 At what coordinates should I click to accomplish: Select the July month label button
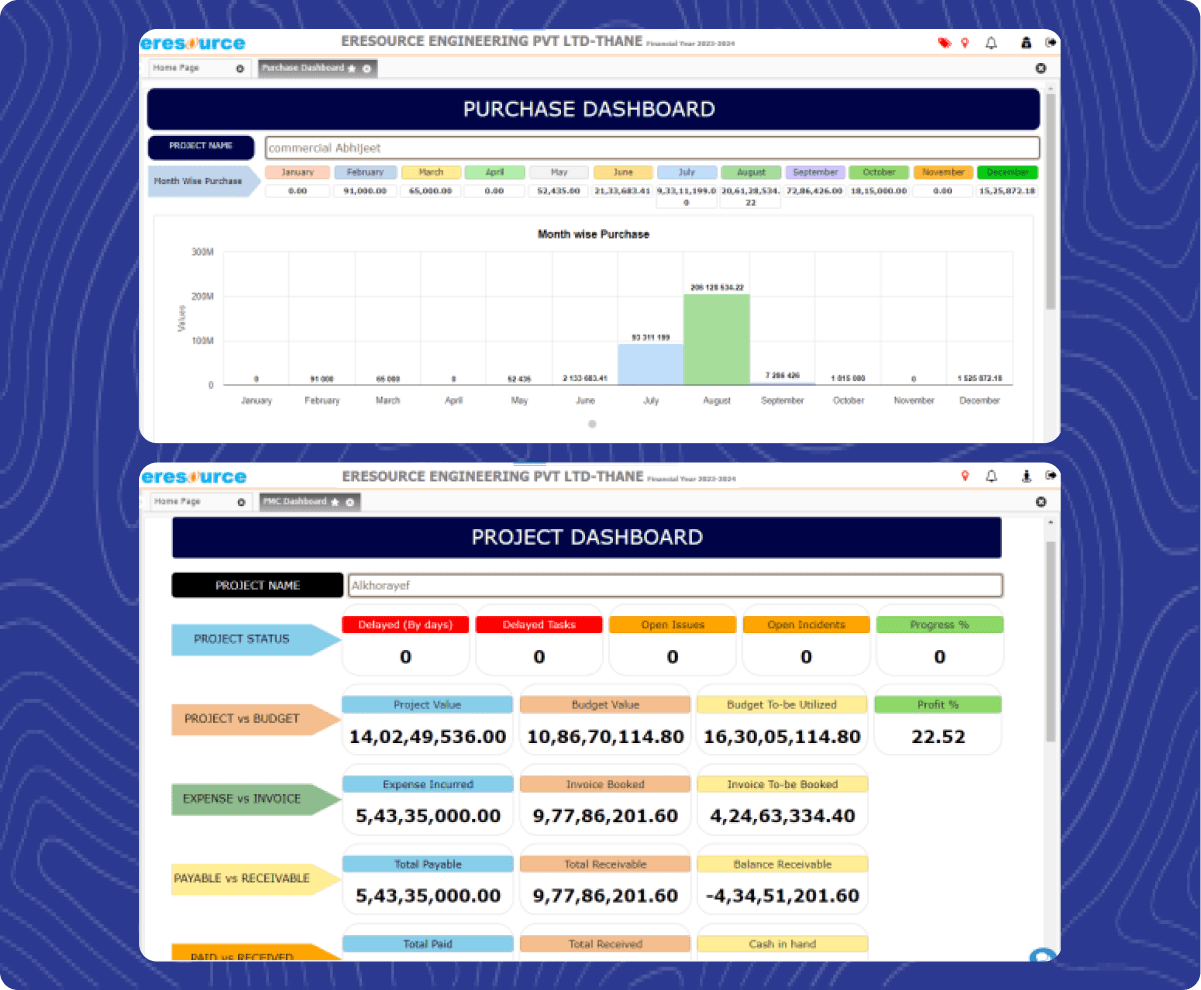pyautogui.click(x=686, y=173)
